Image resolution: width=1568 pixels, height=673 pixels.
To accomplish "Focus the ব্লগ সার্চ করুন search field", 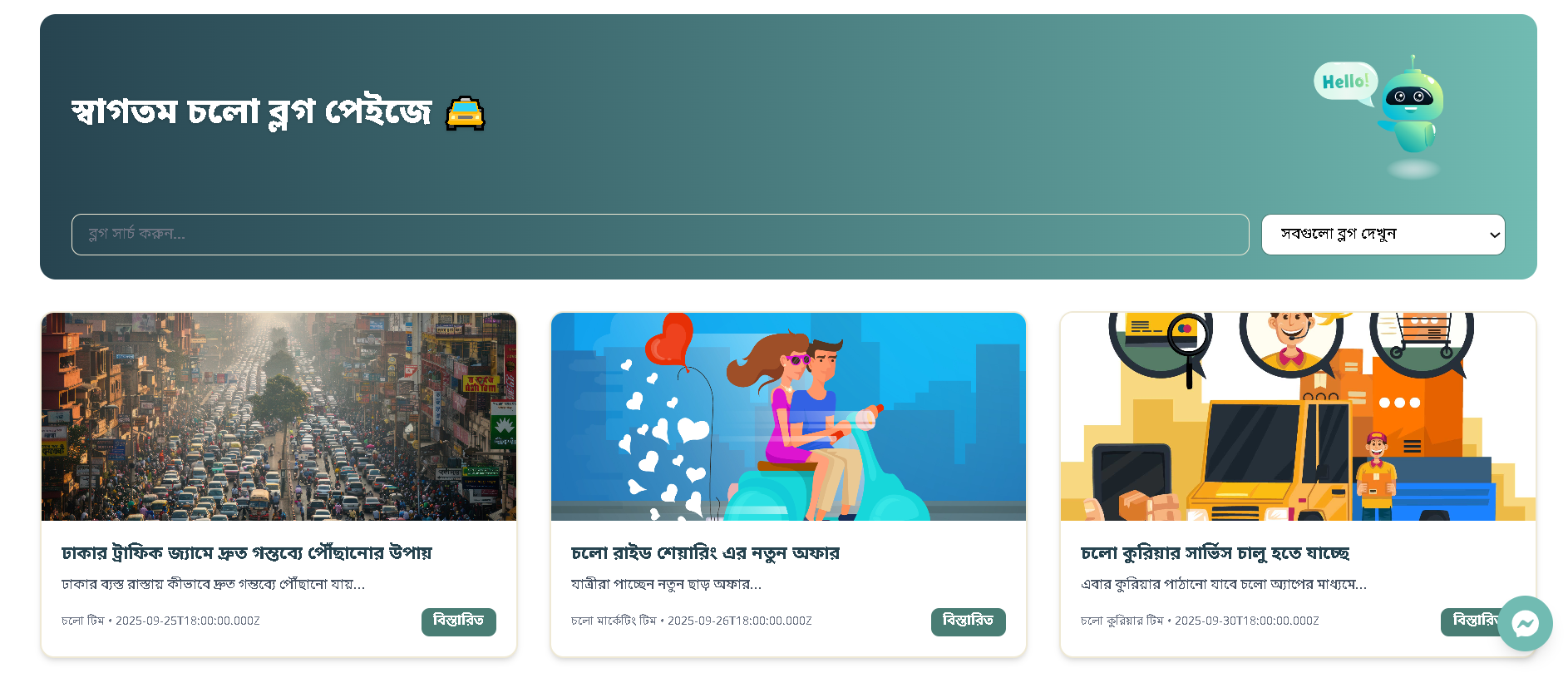I will point(660,235).
